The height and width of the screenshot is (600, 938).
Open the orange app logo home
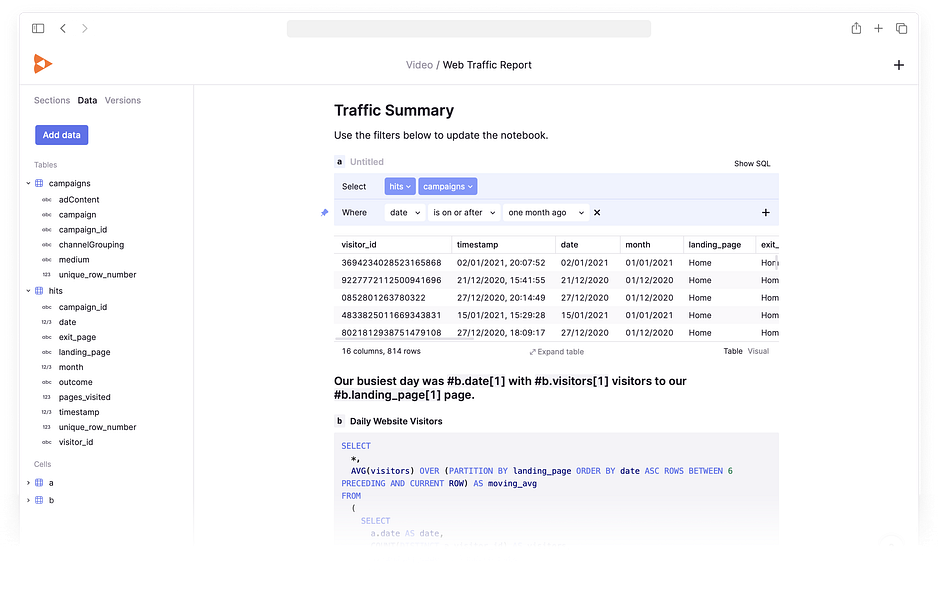[42, 63]
